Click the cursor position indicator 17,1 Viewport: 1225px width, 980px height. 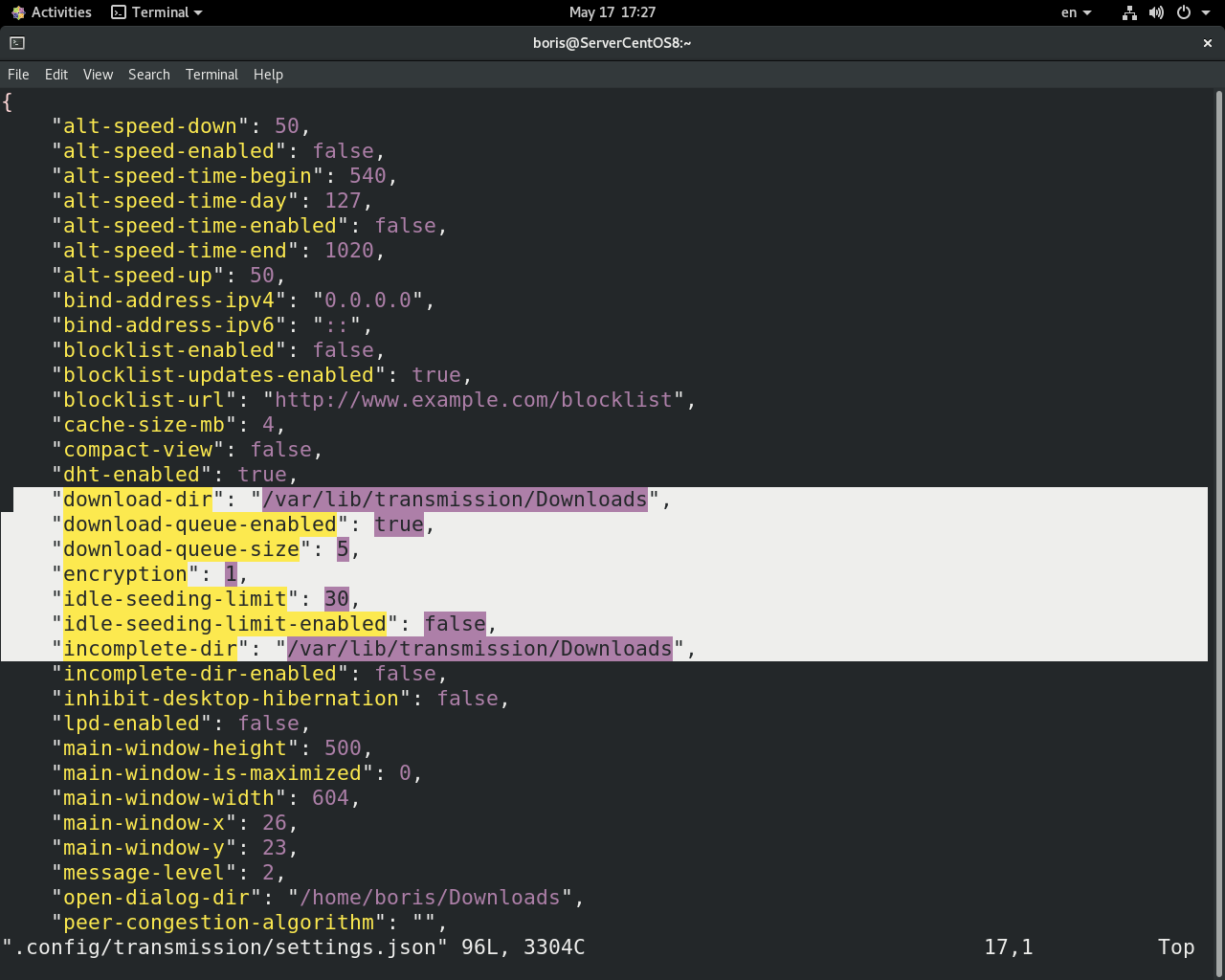pos(1008,947)
